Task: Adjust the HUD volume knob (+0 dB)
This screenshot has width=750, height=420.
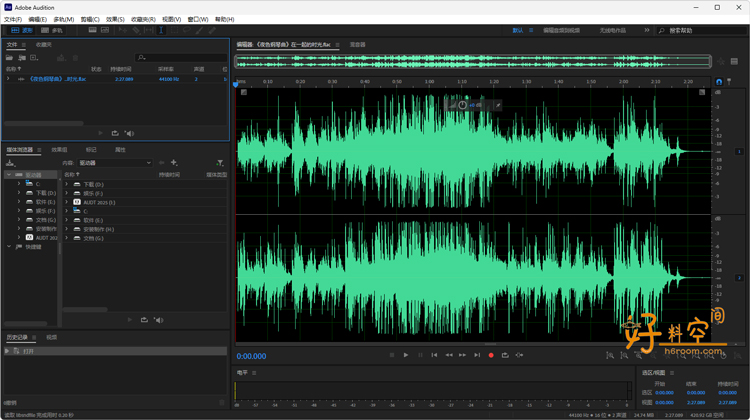Action: (463, 105)
